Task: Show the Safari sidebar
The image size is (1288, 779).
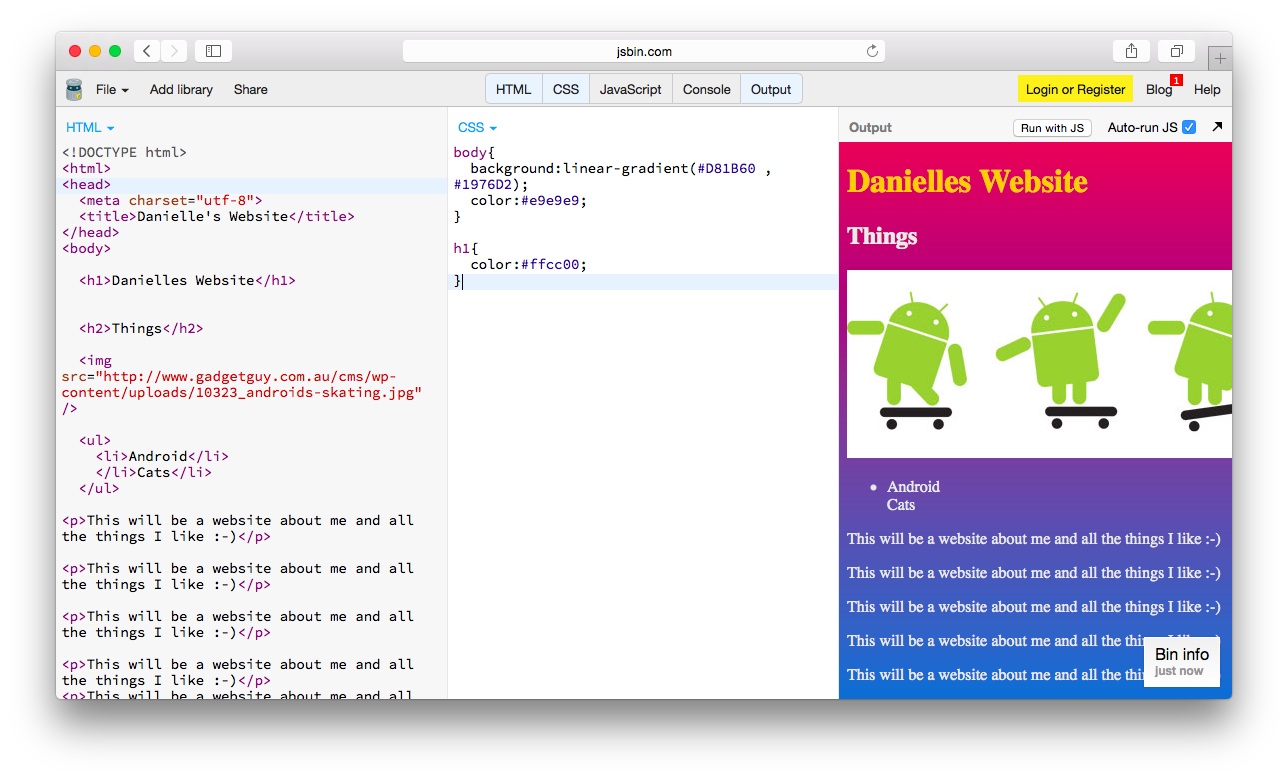Action: click(213, 51)
